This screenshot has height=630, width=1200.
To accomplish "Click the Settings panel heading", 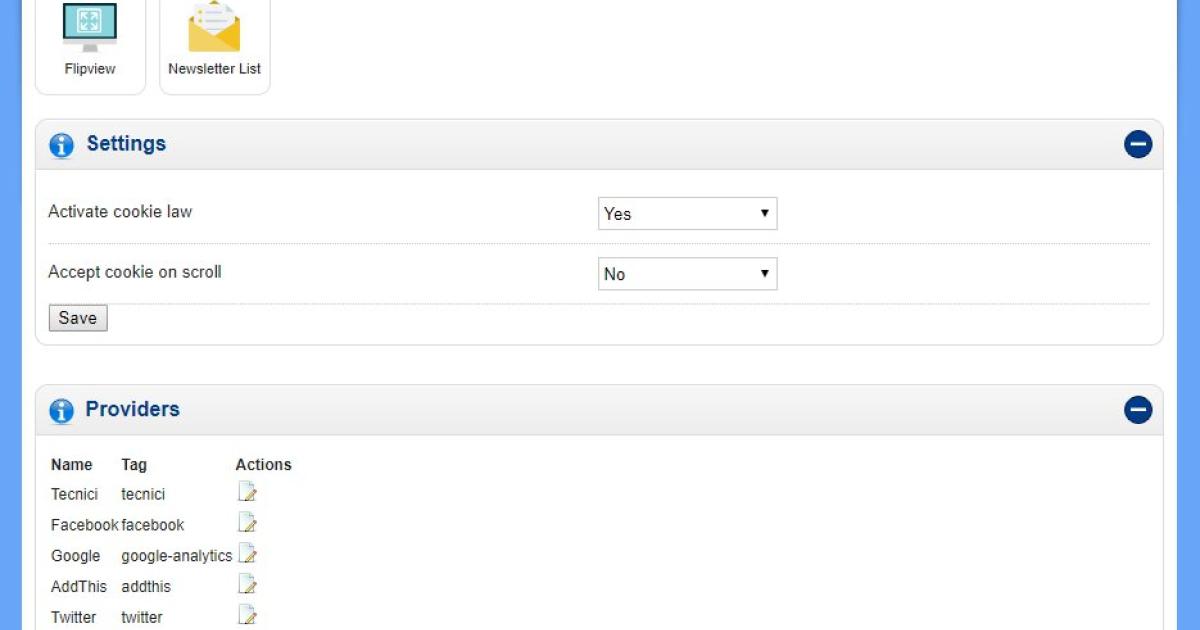I will [x=126, y=144].
